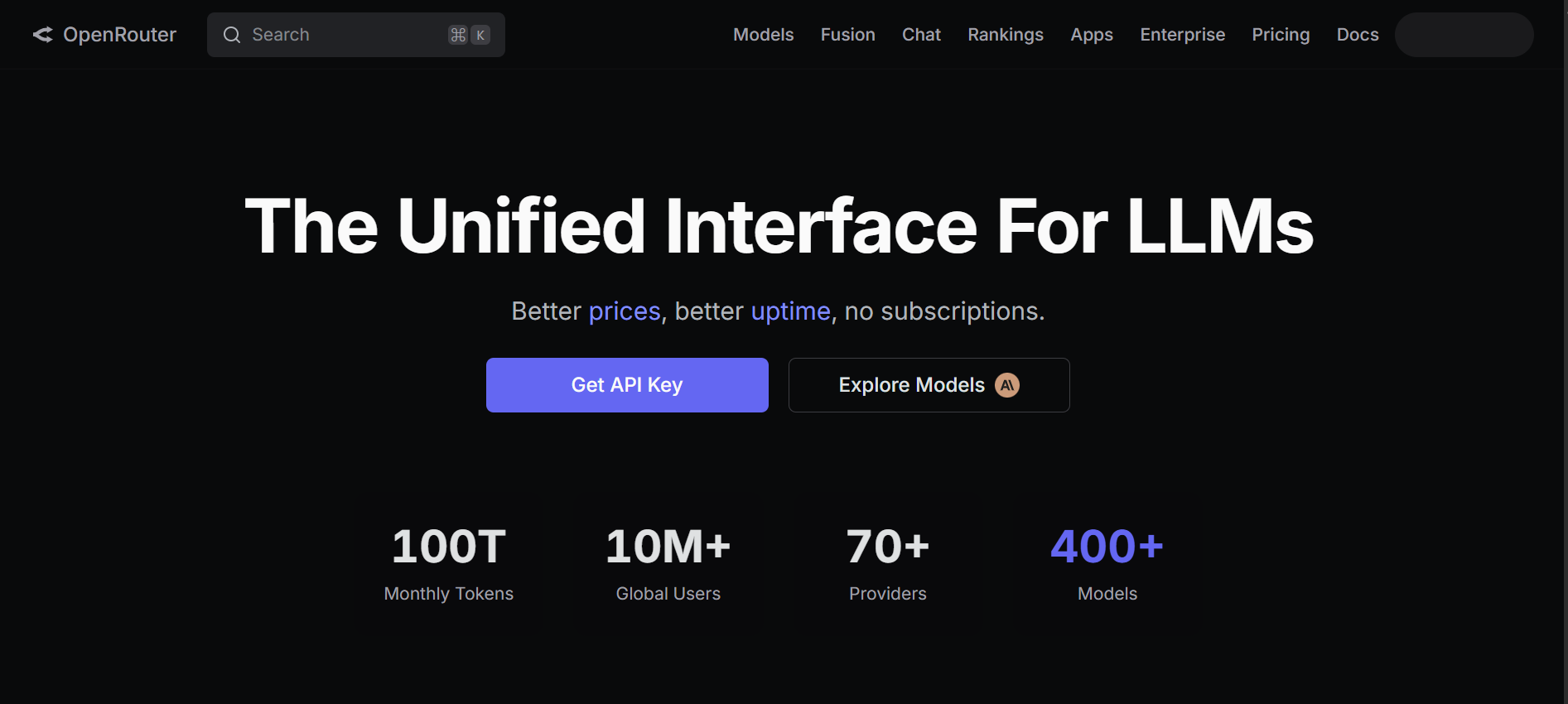This screenshot has width=1568, height=704.
Task: Click the 70+ Providers stat
Action: pos(888,563)
